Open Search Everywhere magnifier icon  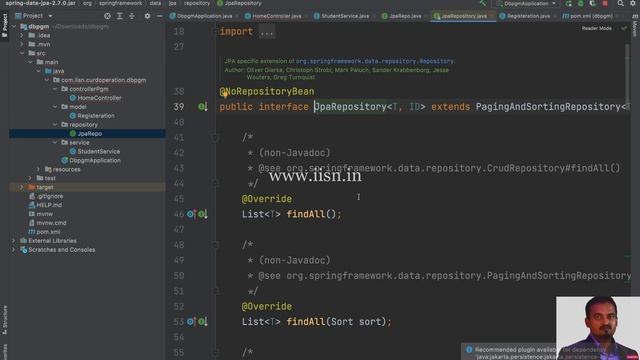(x=620, y=3)
